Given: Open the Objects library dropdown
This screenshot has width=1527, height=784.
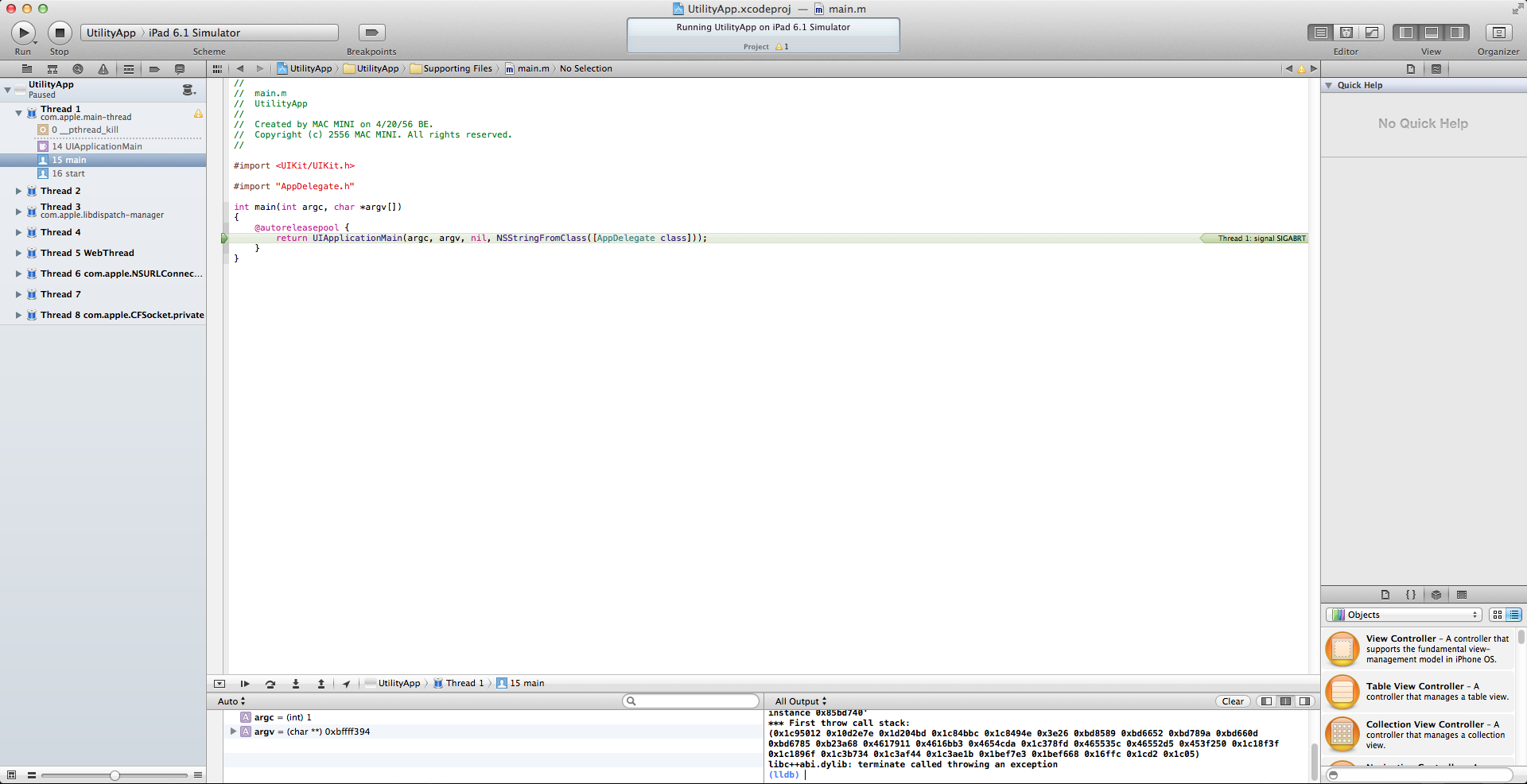Looking at the screenshot, I should (x=1404, y=615).
